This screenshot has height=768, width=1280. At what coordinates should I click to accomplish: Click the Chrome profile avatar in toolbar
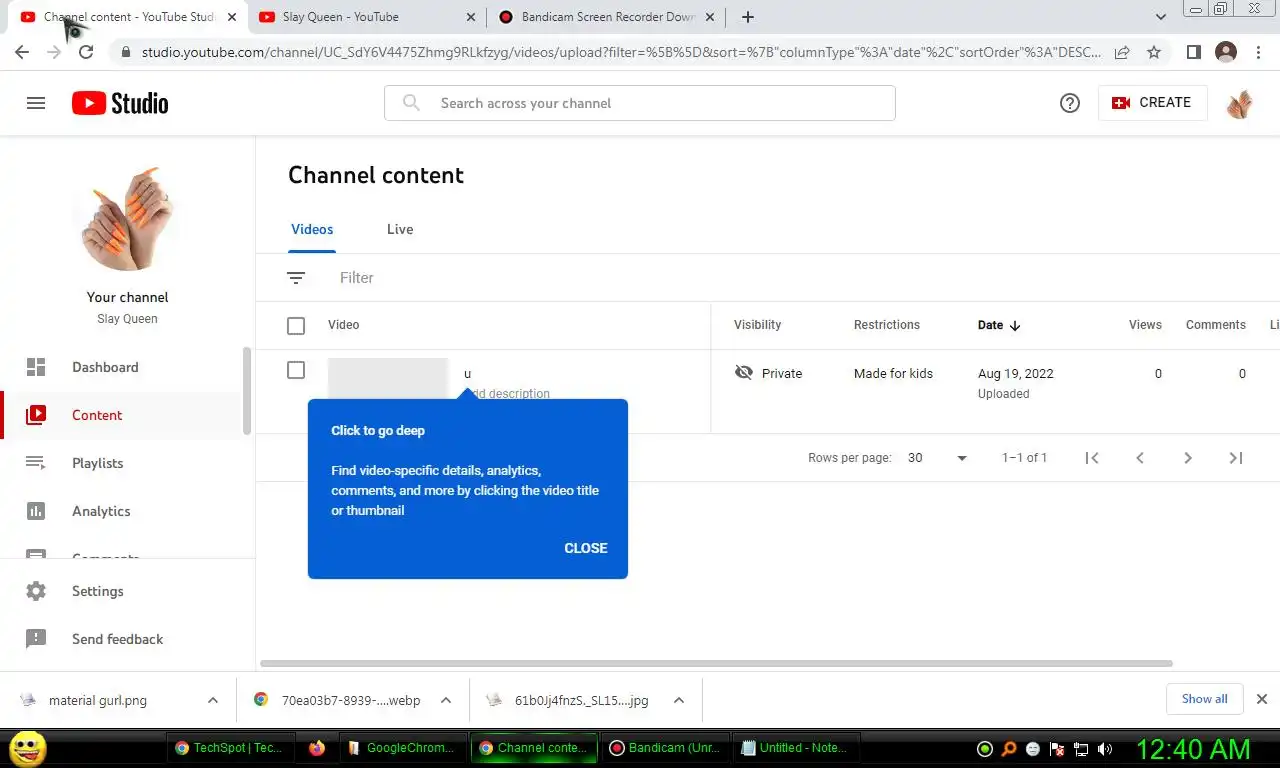1226,52
